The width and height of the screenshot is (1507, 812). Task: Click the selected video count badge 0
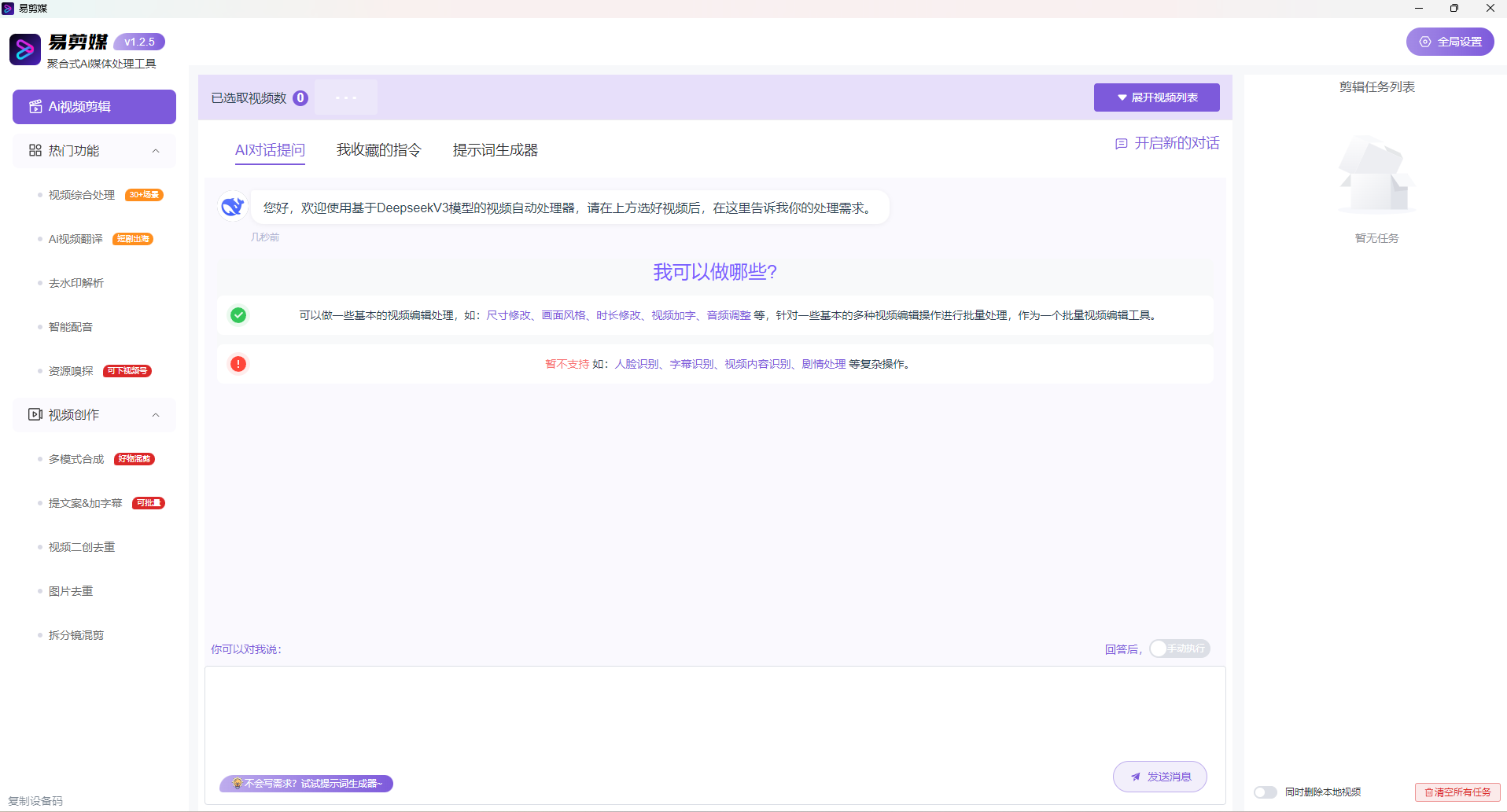click(300, 98)
